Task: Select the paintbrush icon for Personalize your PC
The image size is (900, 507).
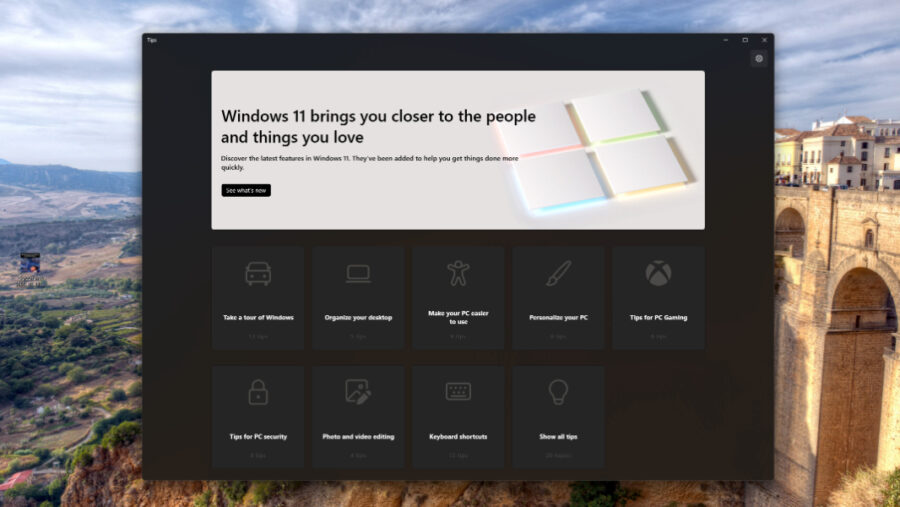Action: [558, 273]
